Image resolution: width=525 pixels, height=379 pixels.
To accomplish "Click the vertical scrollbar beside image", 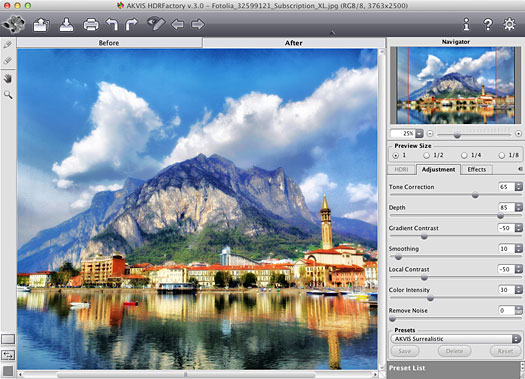I will [x=382, y=209].
